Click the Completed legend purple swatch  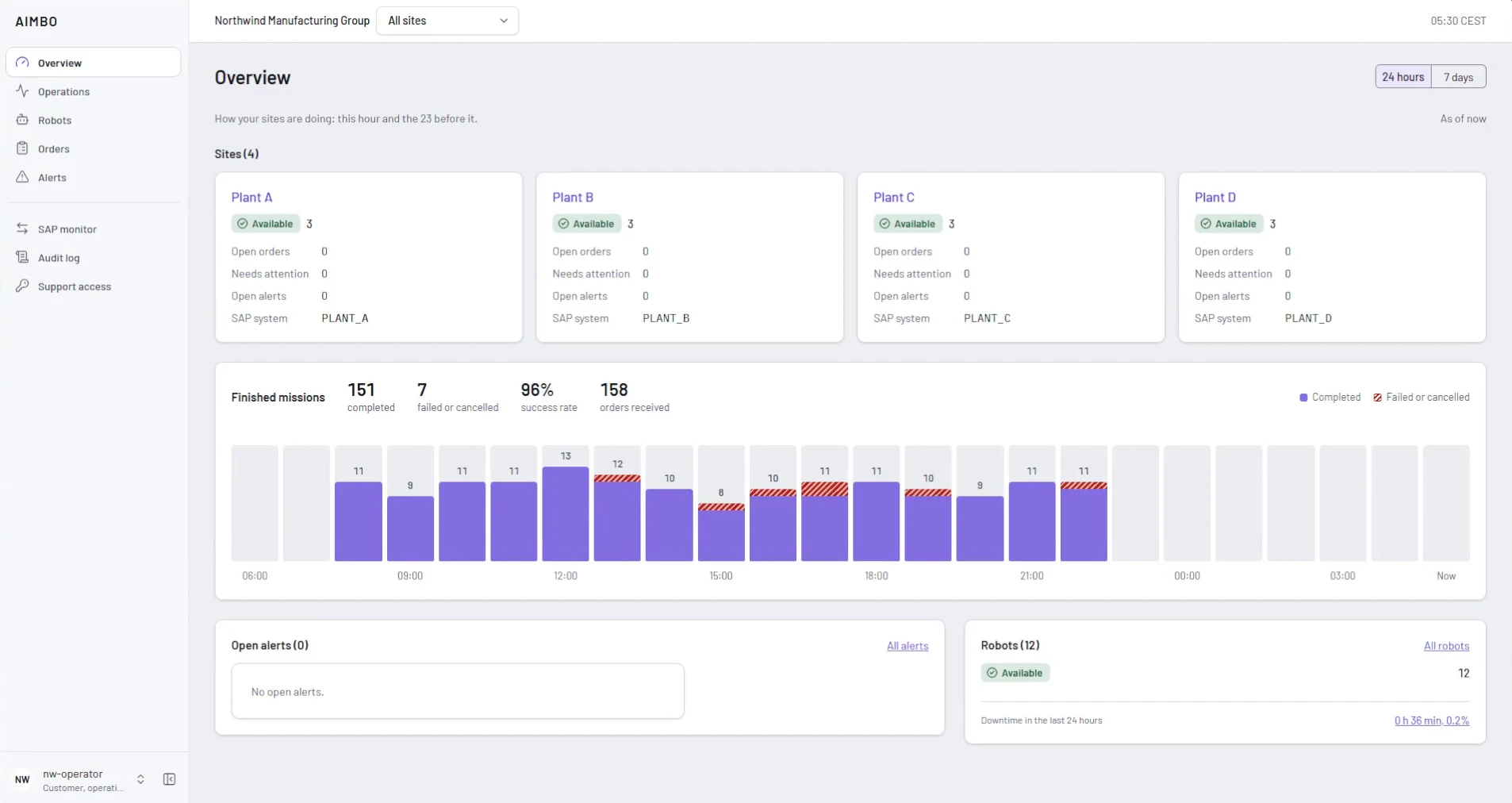1303,398
